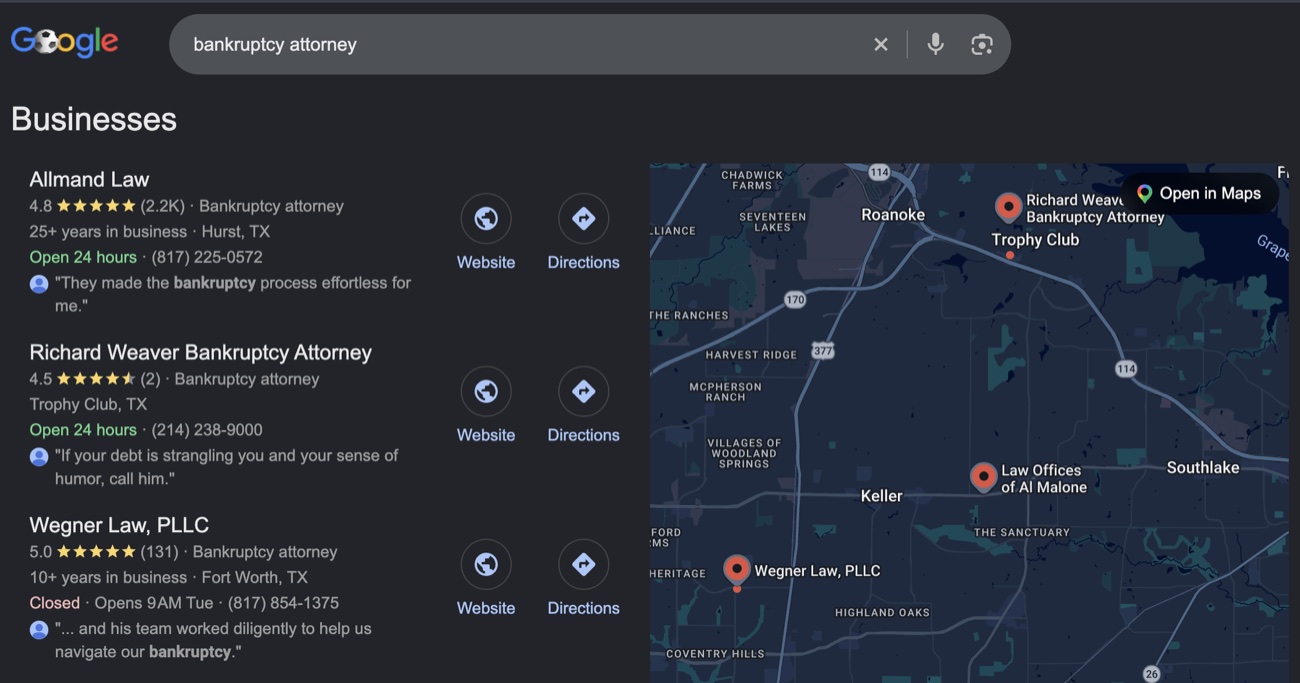Click Wegner Law phone (817) 854-1375
Image resolution: width=1300 pixels, height=683 pixels.
(x=283, y=603)
